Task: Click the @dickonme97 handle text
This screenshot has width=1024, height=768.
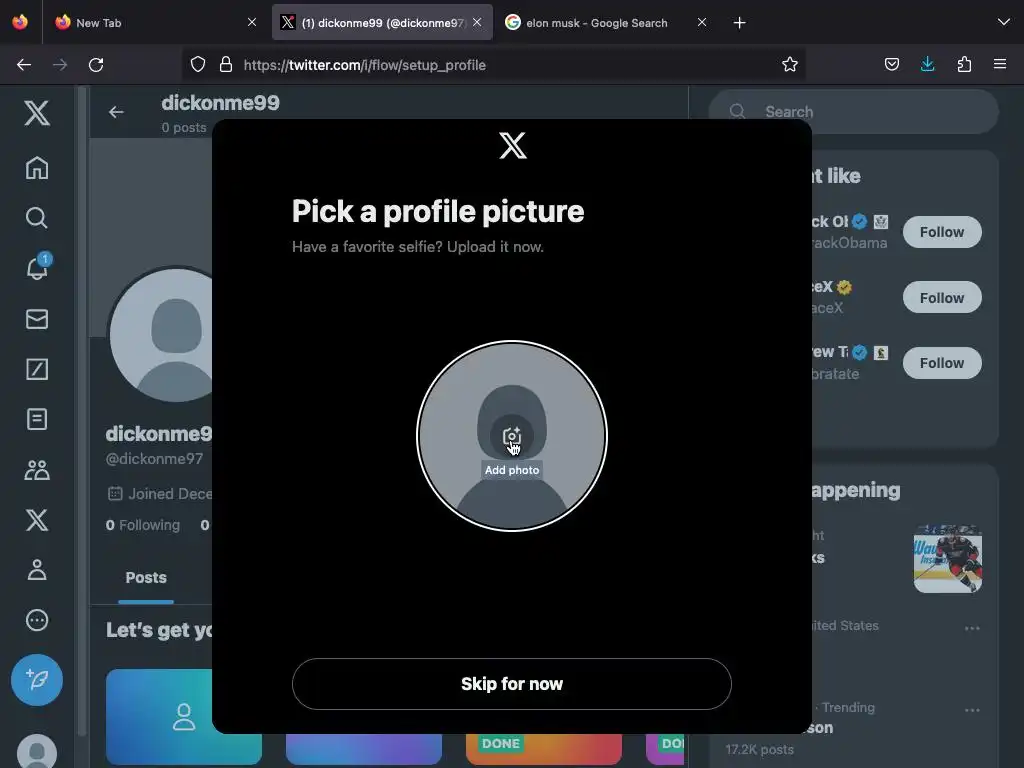Action: [155, 459]
